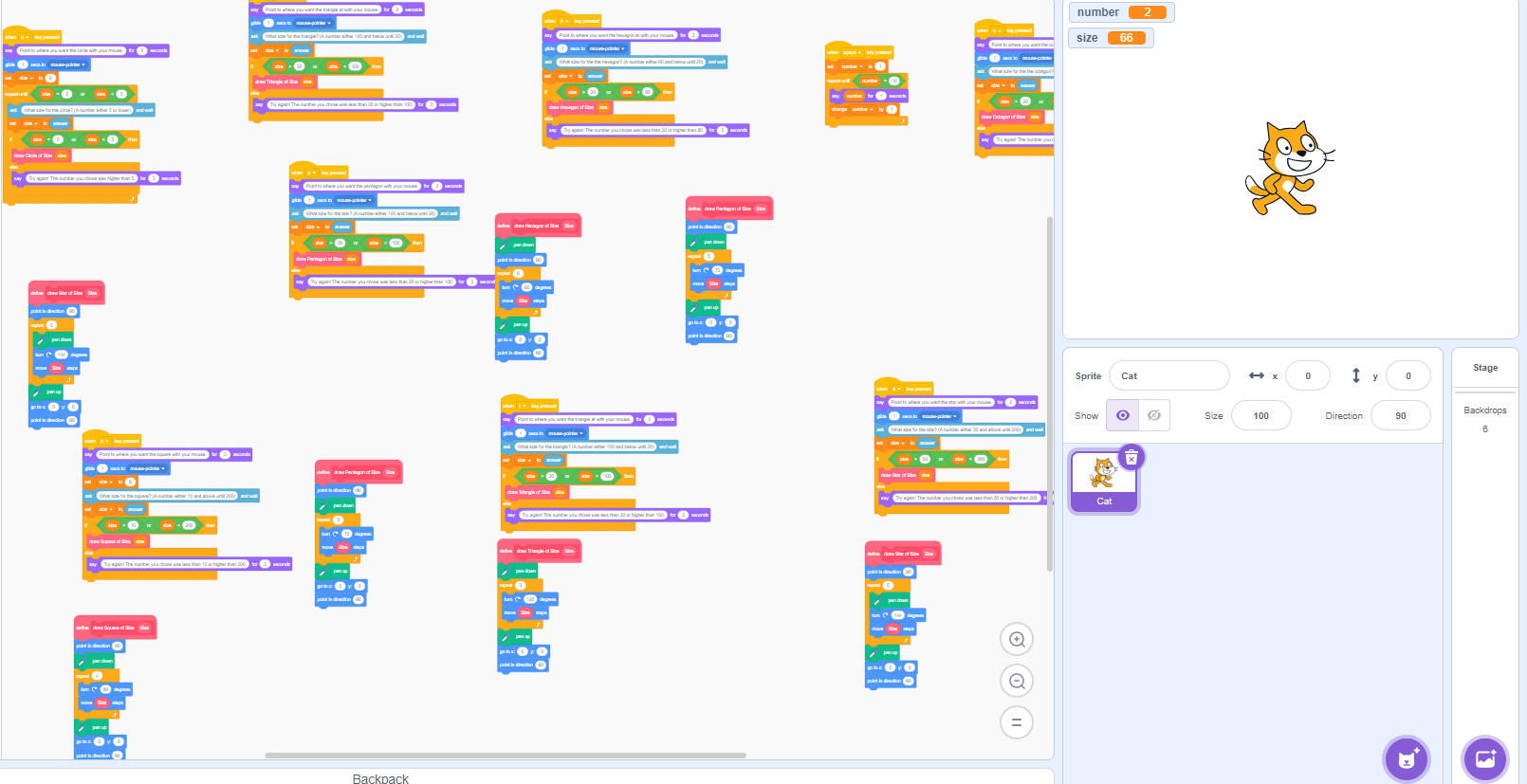Screen dimensions: 1527x784
Task: Select the Cat sprite thumbnail
Action: [x=1104, y=482]
